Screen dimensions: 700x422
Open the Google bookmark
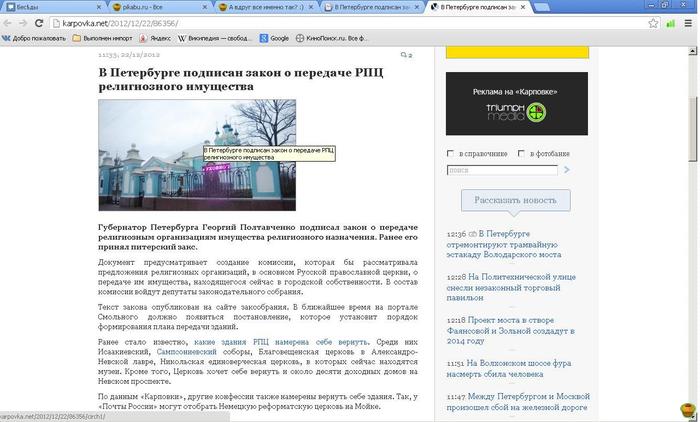[x=275, y=38]
